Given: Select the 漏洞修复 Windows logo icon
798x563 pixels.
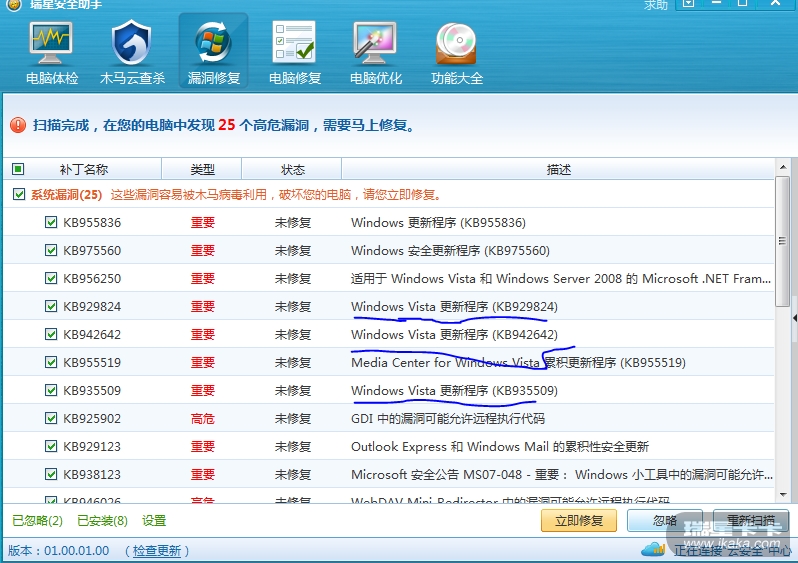Looking at the screenshot, I should pos(213,42).
